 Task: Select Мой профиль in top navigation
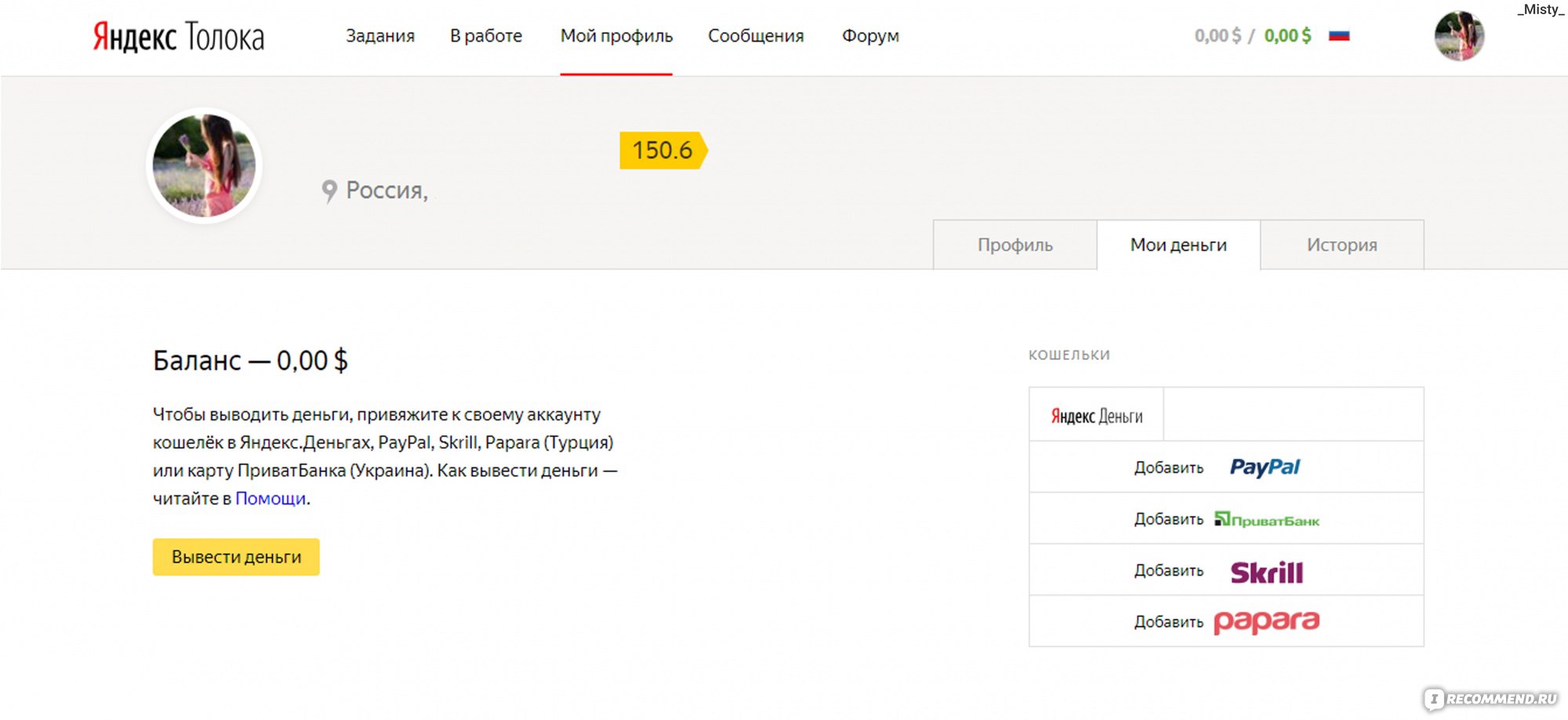pyautogui.click(x=616, y=36)
